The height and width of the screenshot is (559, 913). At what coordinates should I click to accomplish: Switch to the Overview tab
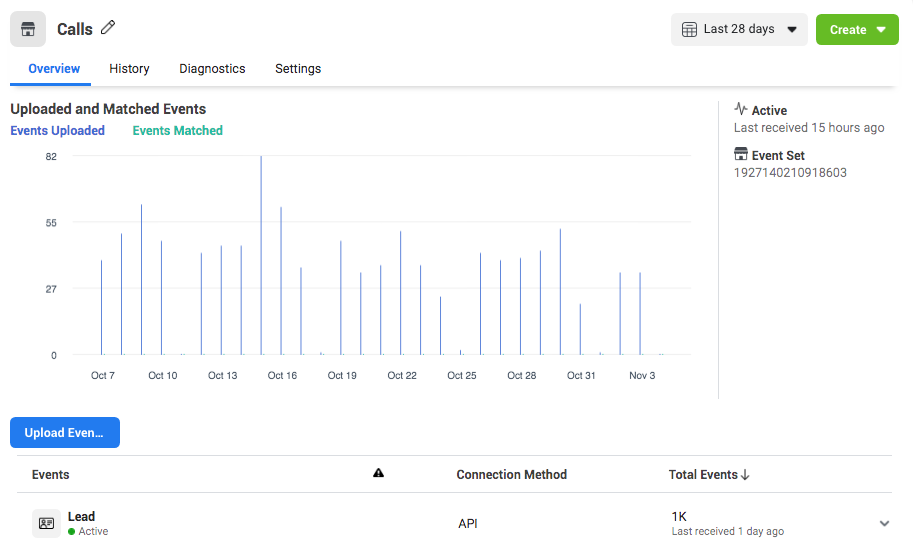pyautogui.click(x=54, y=69)
